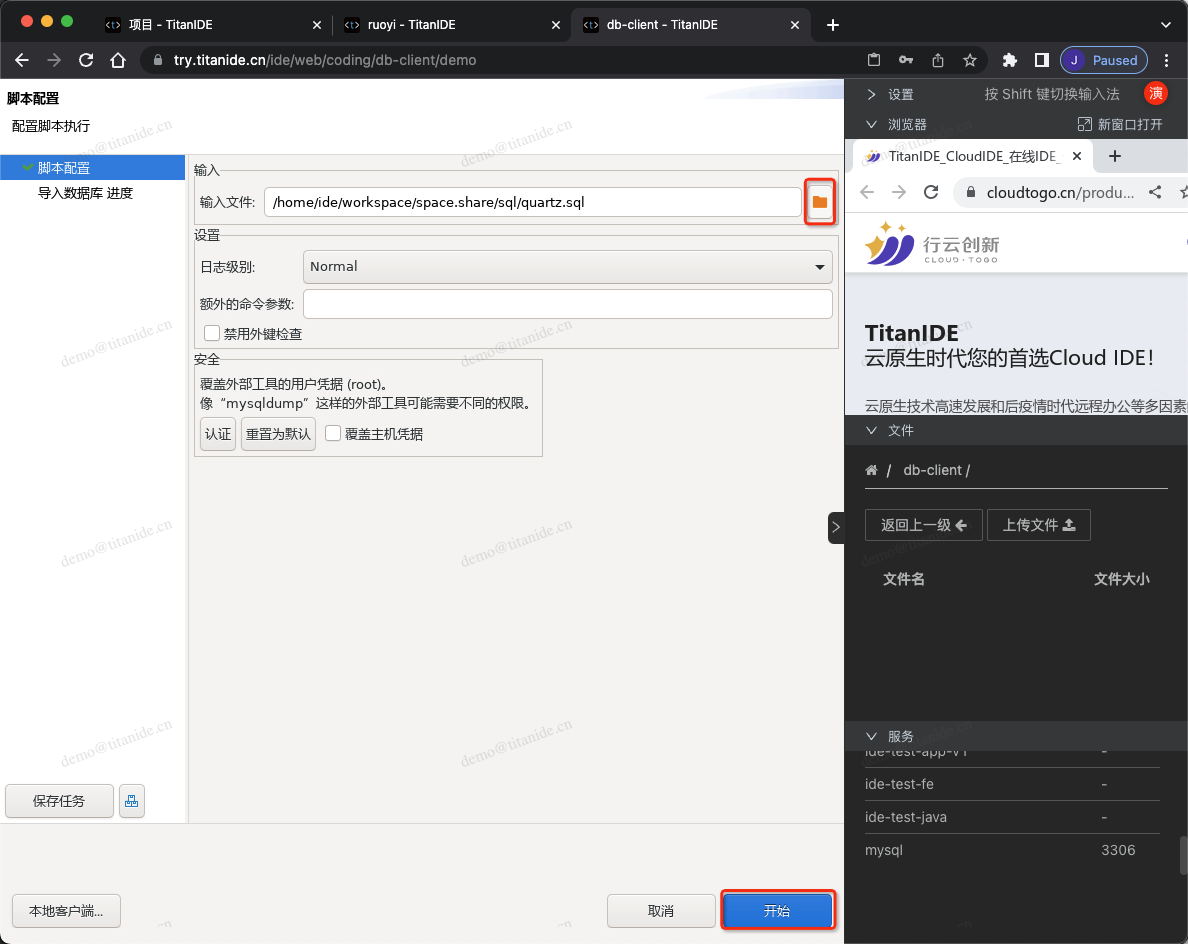Click the task scheduler icon beside 保存任务

(132, 801)
